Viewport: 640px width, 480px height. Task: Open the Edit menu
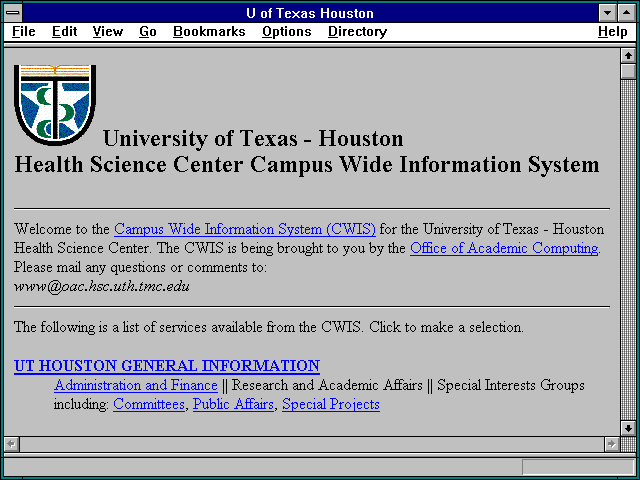(x=64, y=32)
